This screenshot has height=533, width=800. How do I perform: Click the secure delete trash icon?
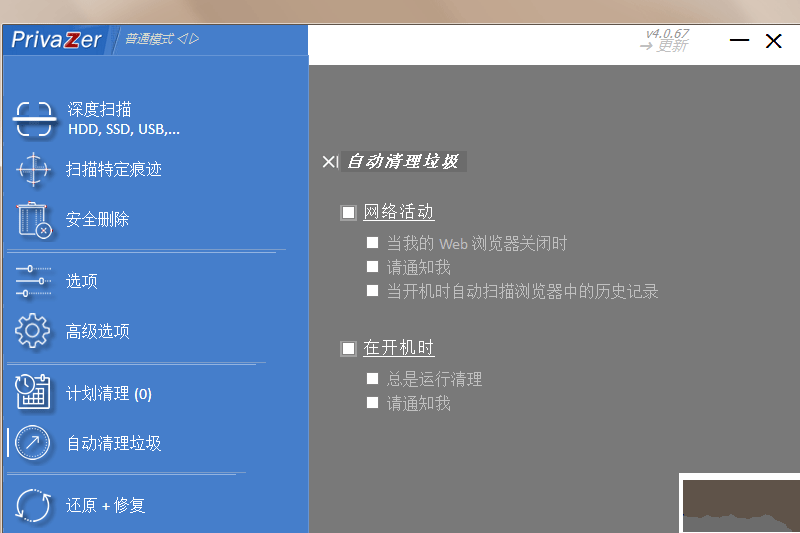point(34,220)
